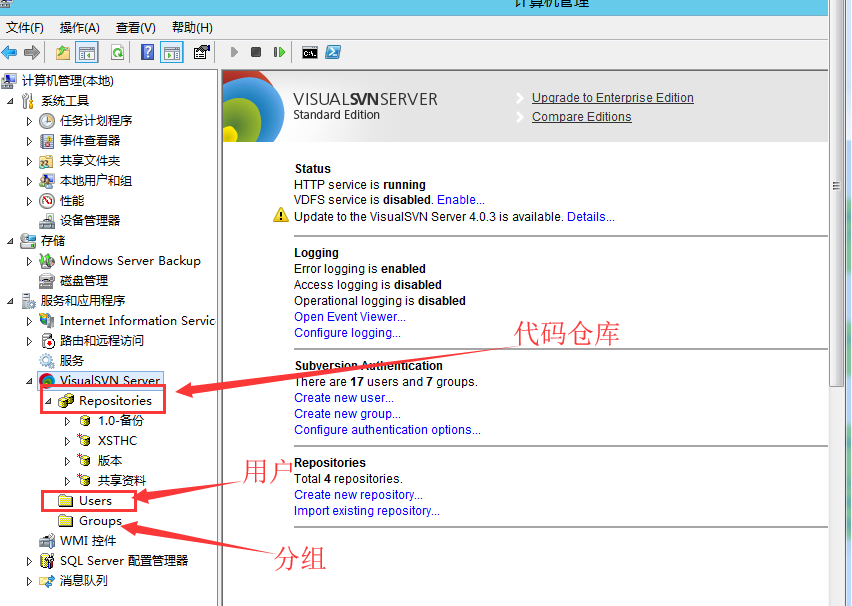Click Details... link for update
Viewport: 852px width, 606px height.
point(591,217)
